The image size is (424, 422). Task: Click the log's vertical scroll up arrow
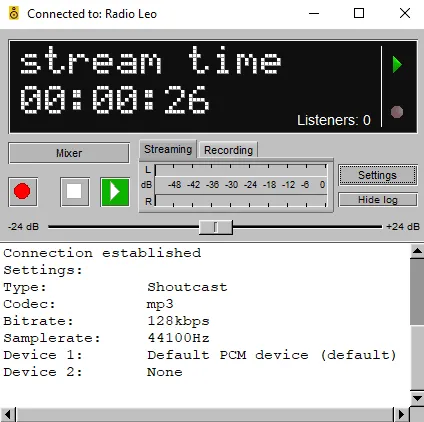(x=417, y=251)
